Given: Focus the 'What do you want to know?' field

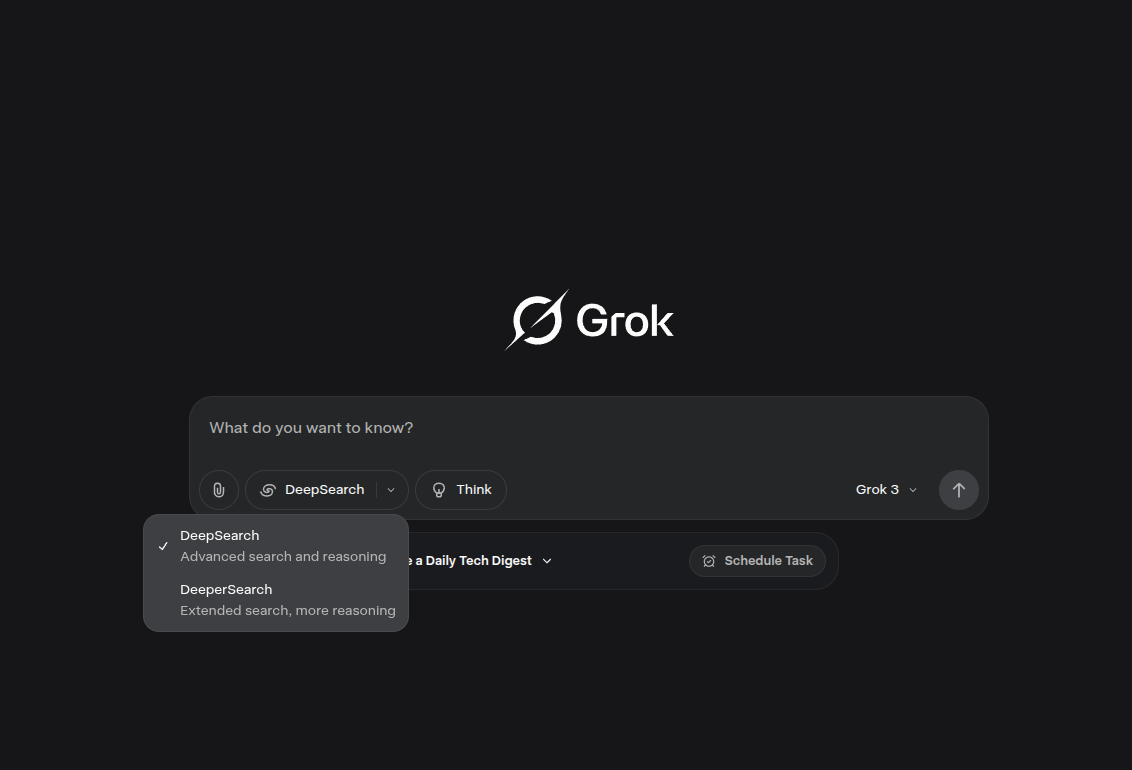Looking at the screenshot, I should [x=588, y=428].
